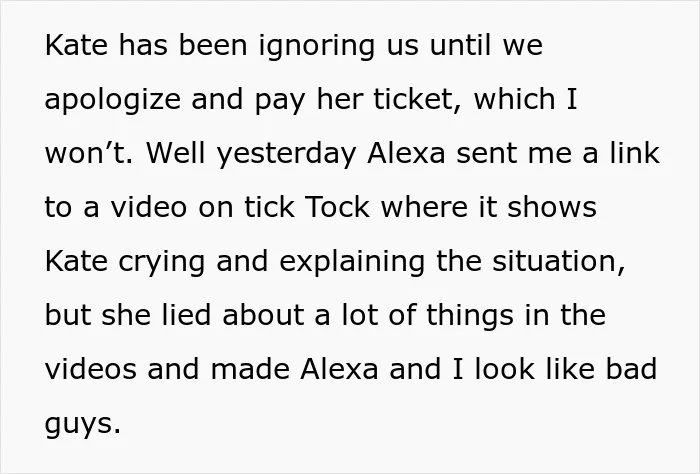Click the word "guys." in last line

[83, 425]
